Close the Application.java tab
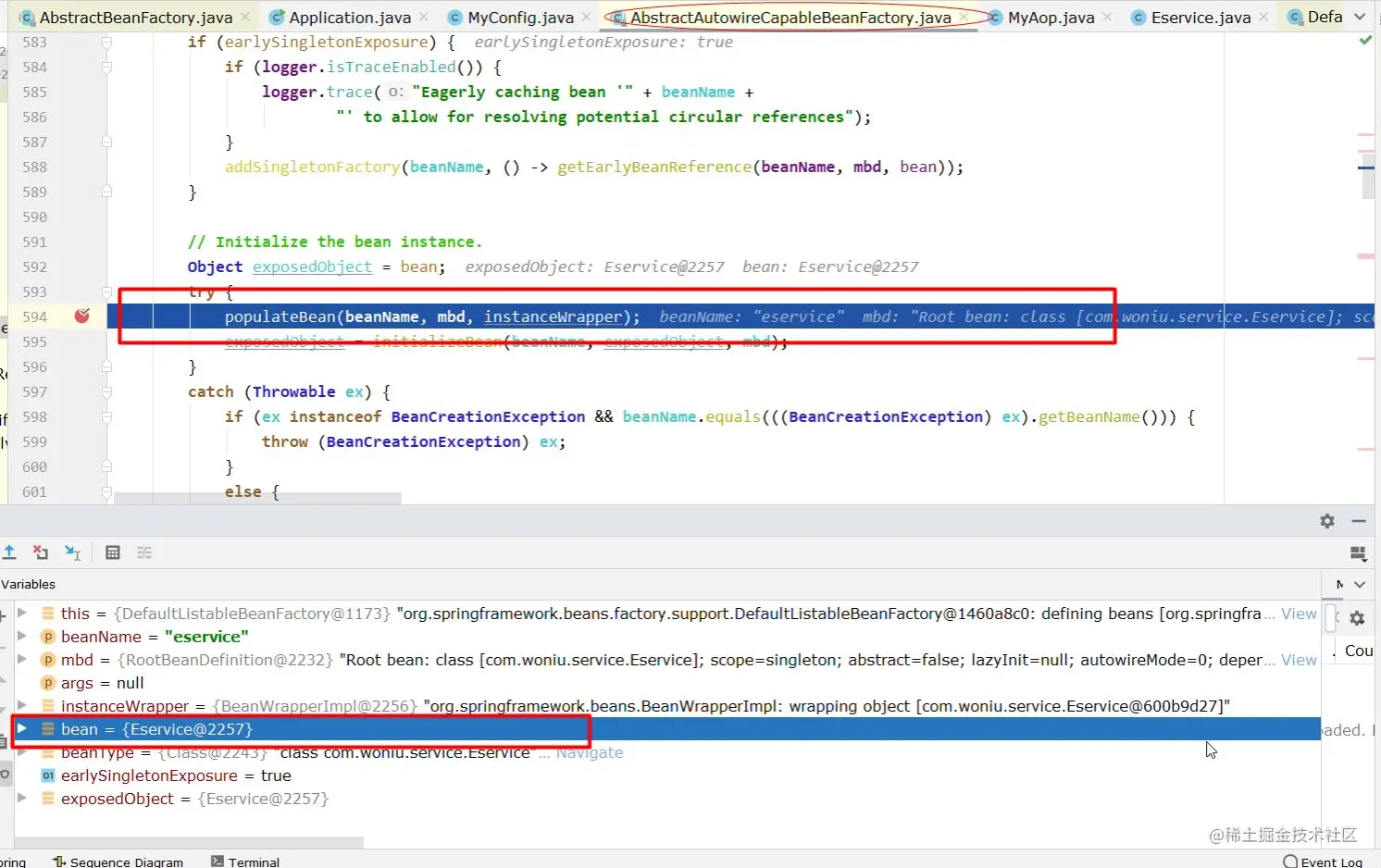Screen dimensions: 1381x868 [423, 18]
